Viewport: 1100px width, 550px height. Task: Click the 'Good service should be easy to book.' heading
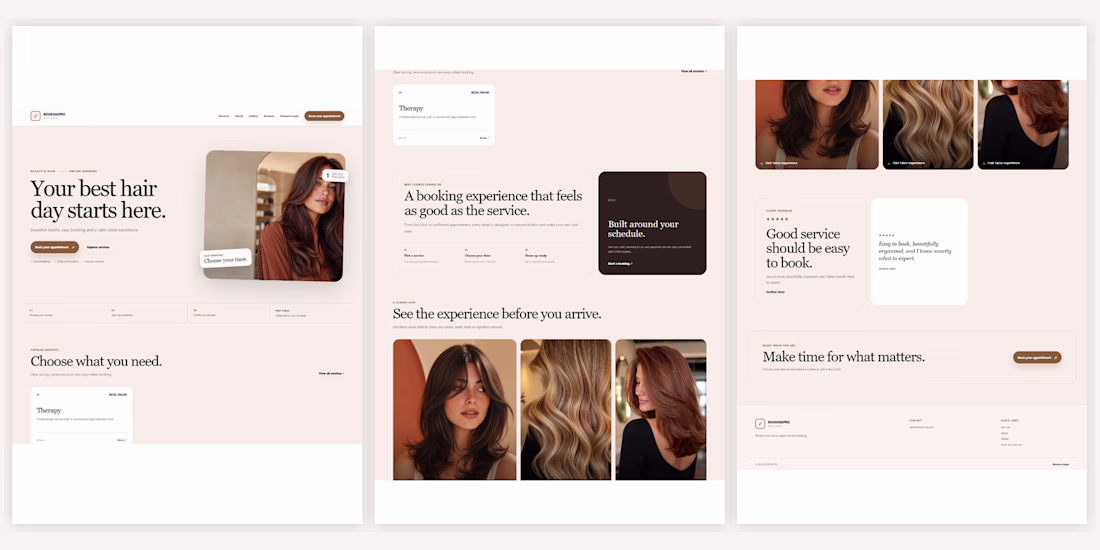click(807, 248)
